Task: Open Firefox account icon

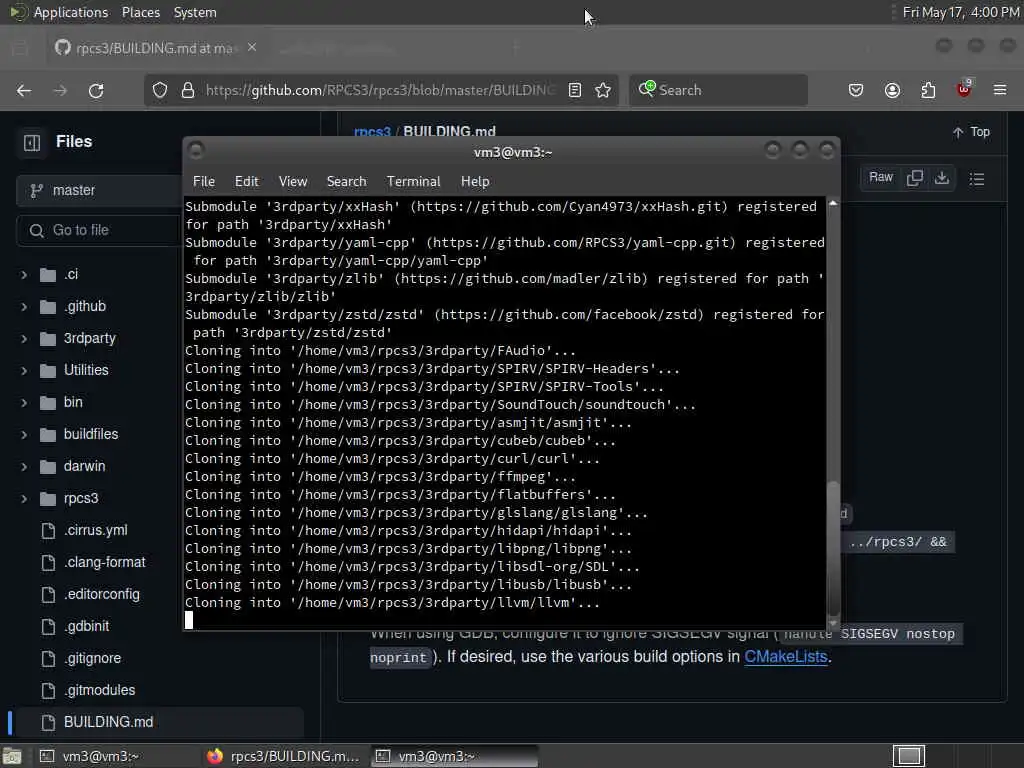Action: (x=892, y=90)
